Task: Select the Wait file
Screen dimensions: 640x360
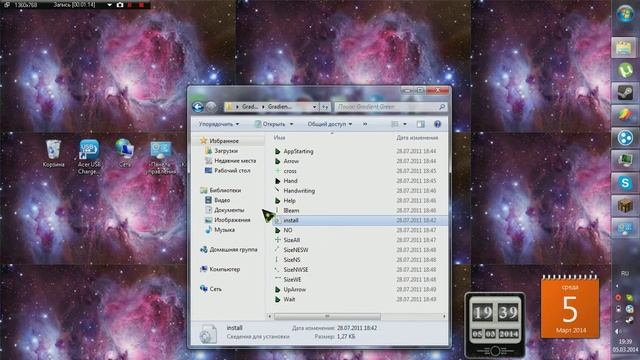Action: point(289,300)
